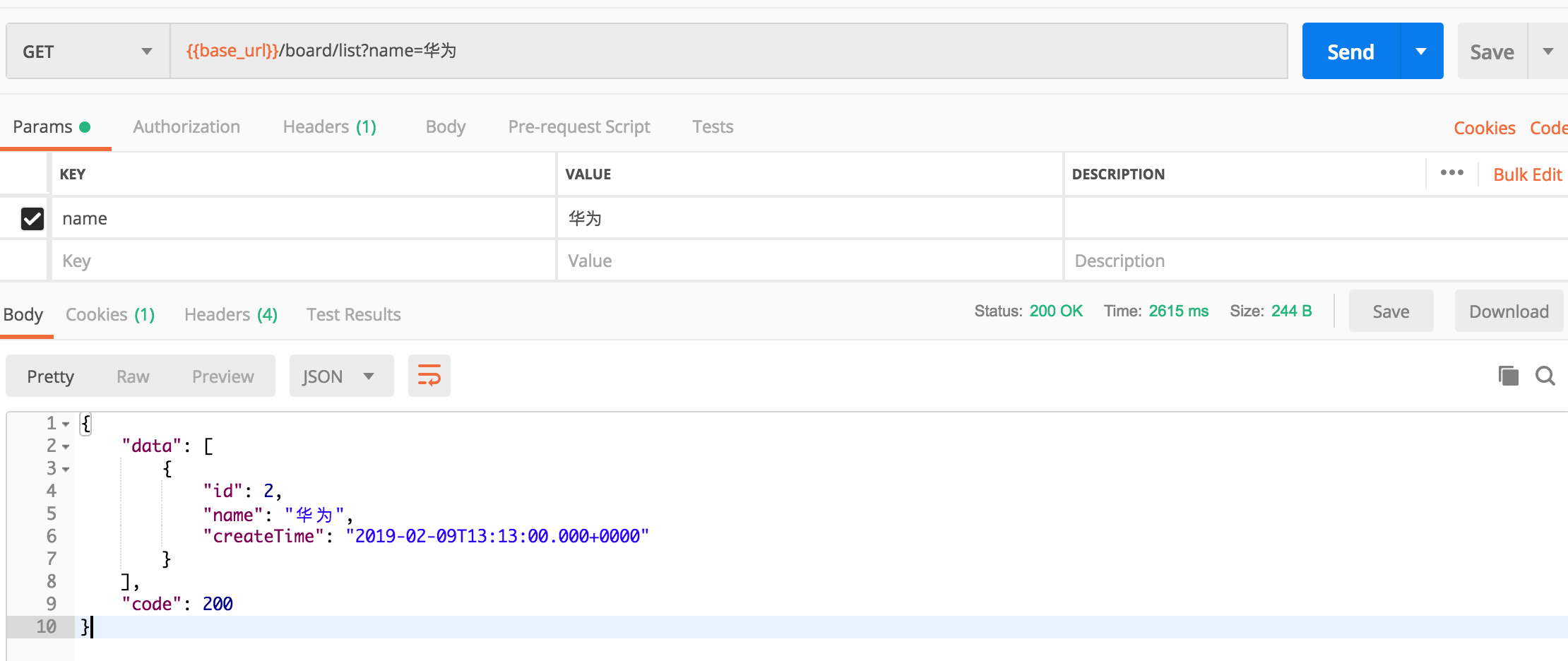The width and height of the screenshot is (1568, 661).
Task: Click the request URL input field
Action: (729, 51)
